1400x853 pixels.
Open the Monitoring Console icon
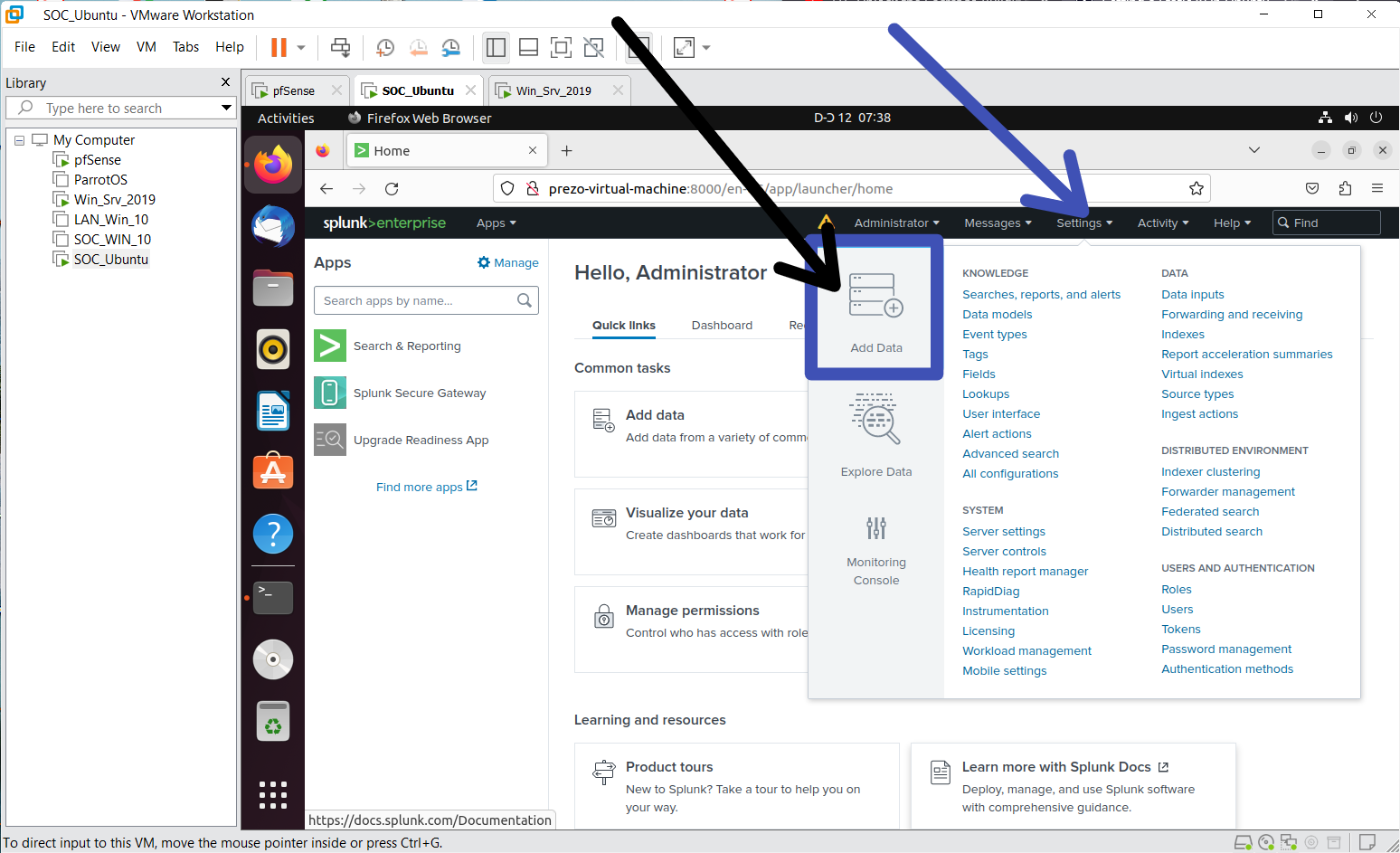click(x=875, y=527)
